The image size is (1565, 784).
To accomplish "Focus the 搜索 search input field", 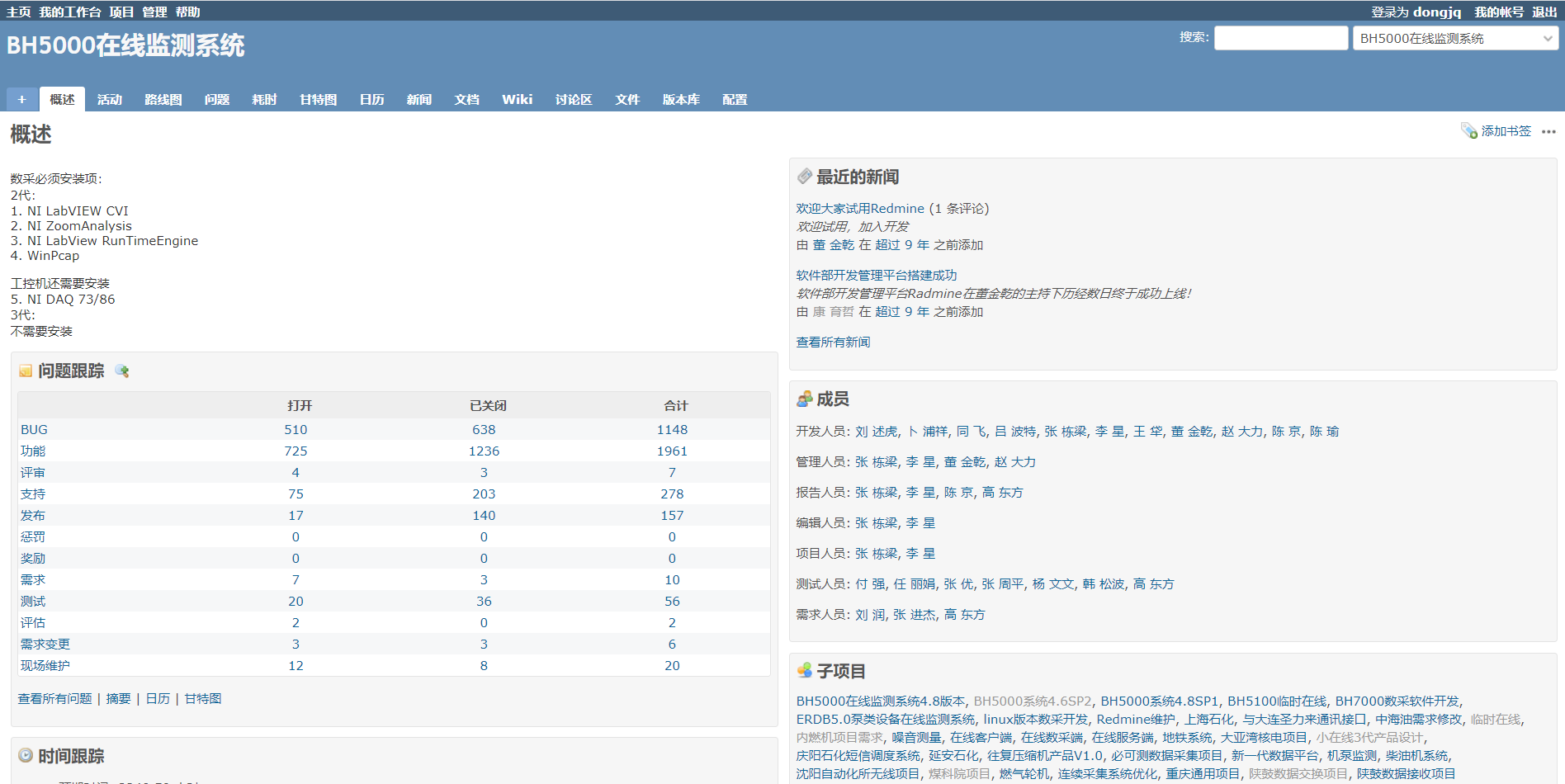I will click(1280, 38).
